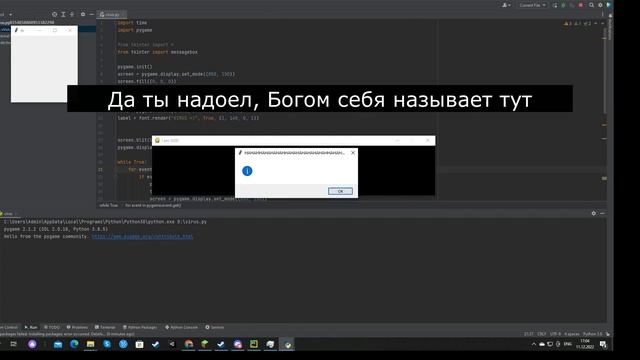Close the info message box dialog
Viewport: 640px width, 360px height.
pos(353,153)
